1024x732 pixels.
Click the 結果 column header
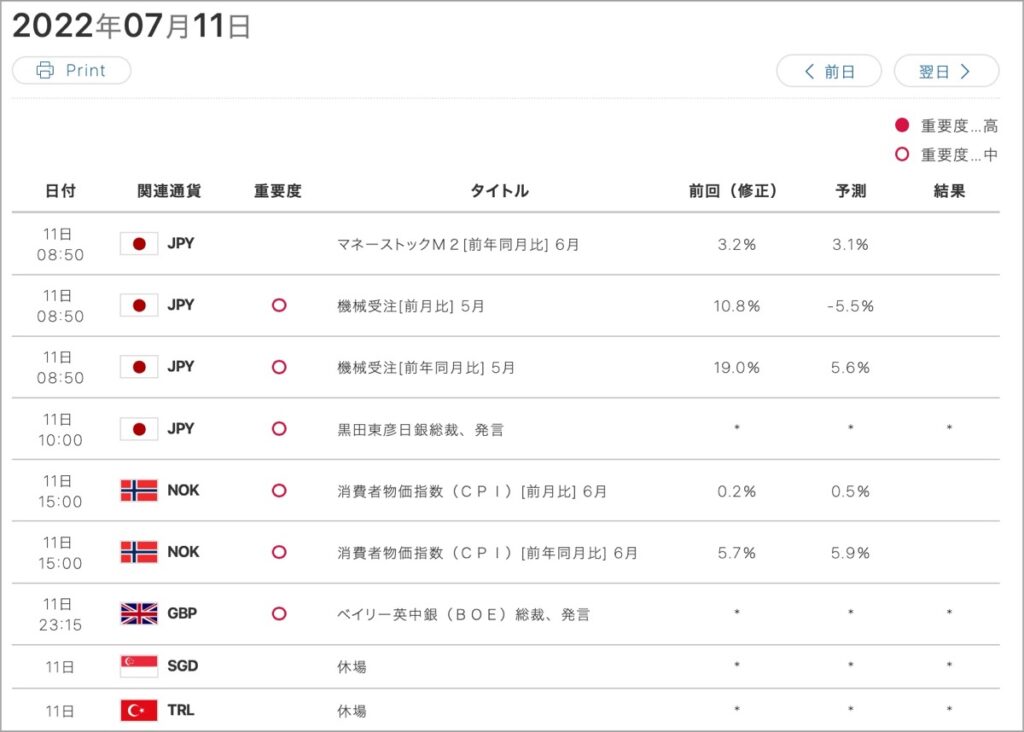949,191
